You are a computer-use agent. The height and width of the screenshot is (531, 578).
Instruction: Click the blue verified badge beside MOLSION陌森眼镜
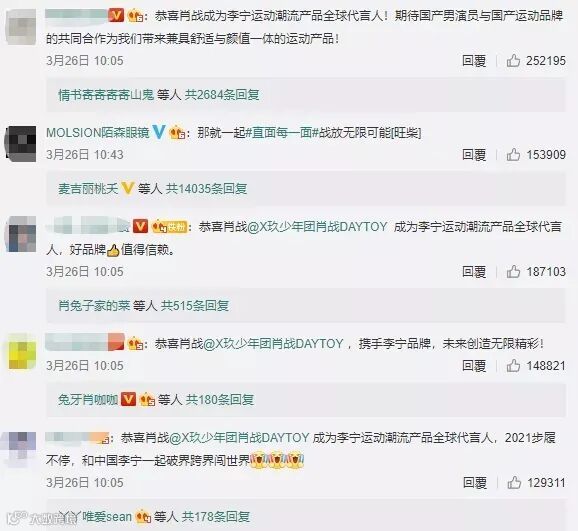(159, 132)
